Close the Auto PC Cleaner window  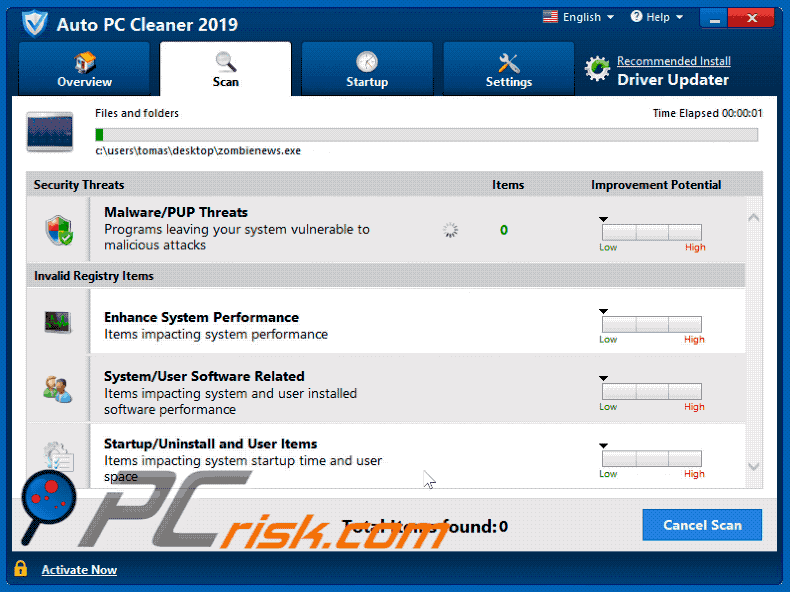tap(751, 19)
